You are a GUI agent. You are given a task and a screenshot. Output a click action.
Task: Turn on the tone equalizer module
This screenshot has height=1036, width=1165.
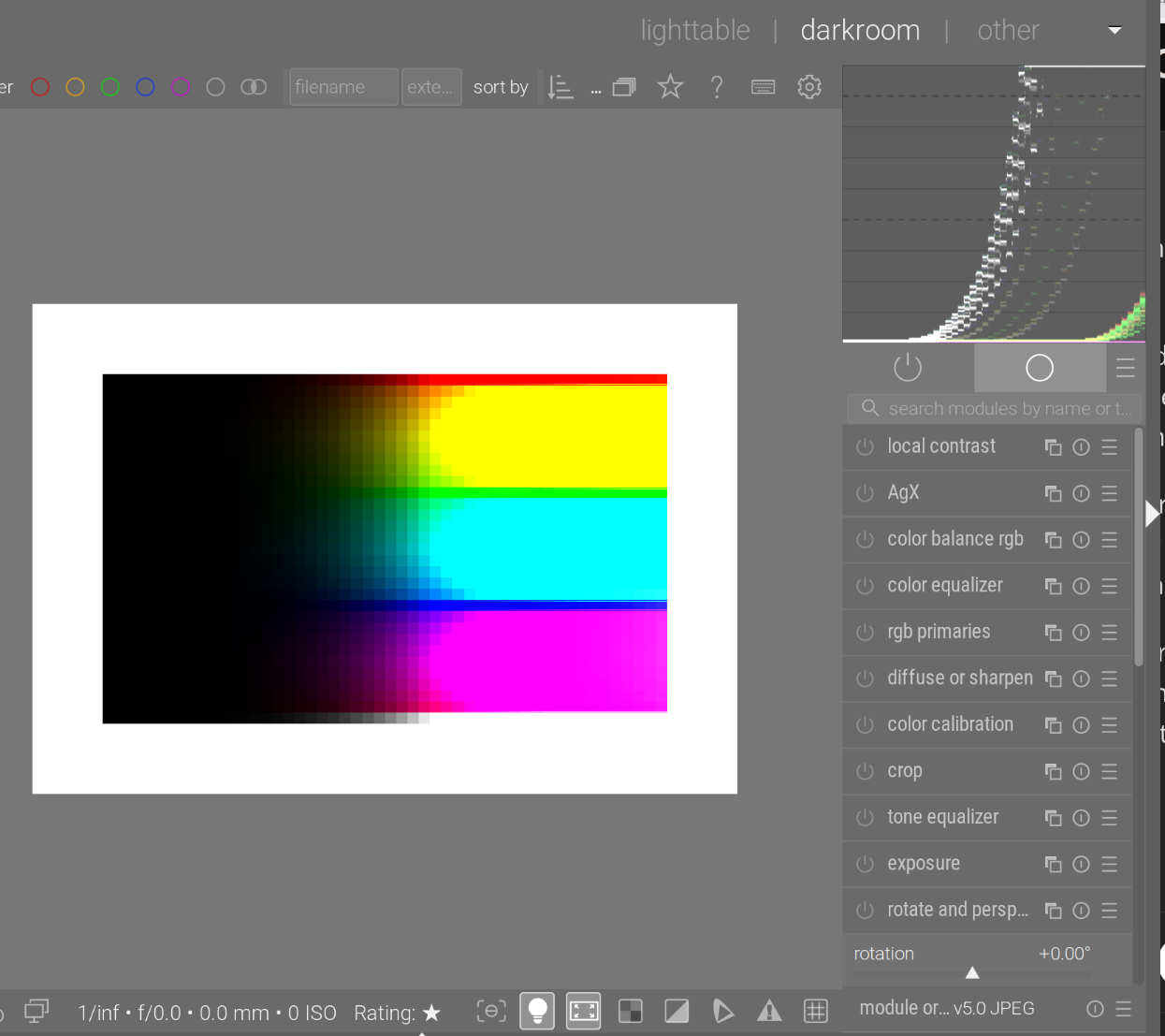[x=865, y=818]
